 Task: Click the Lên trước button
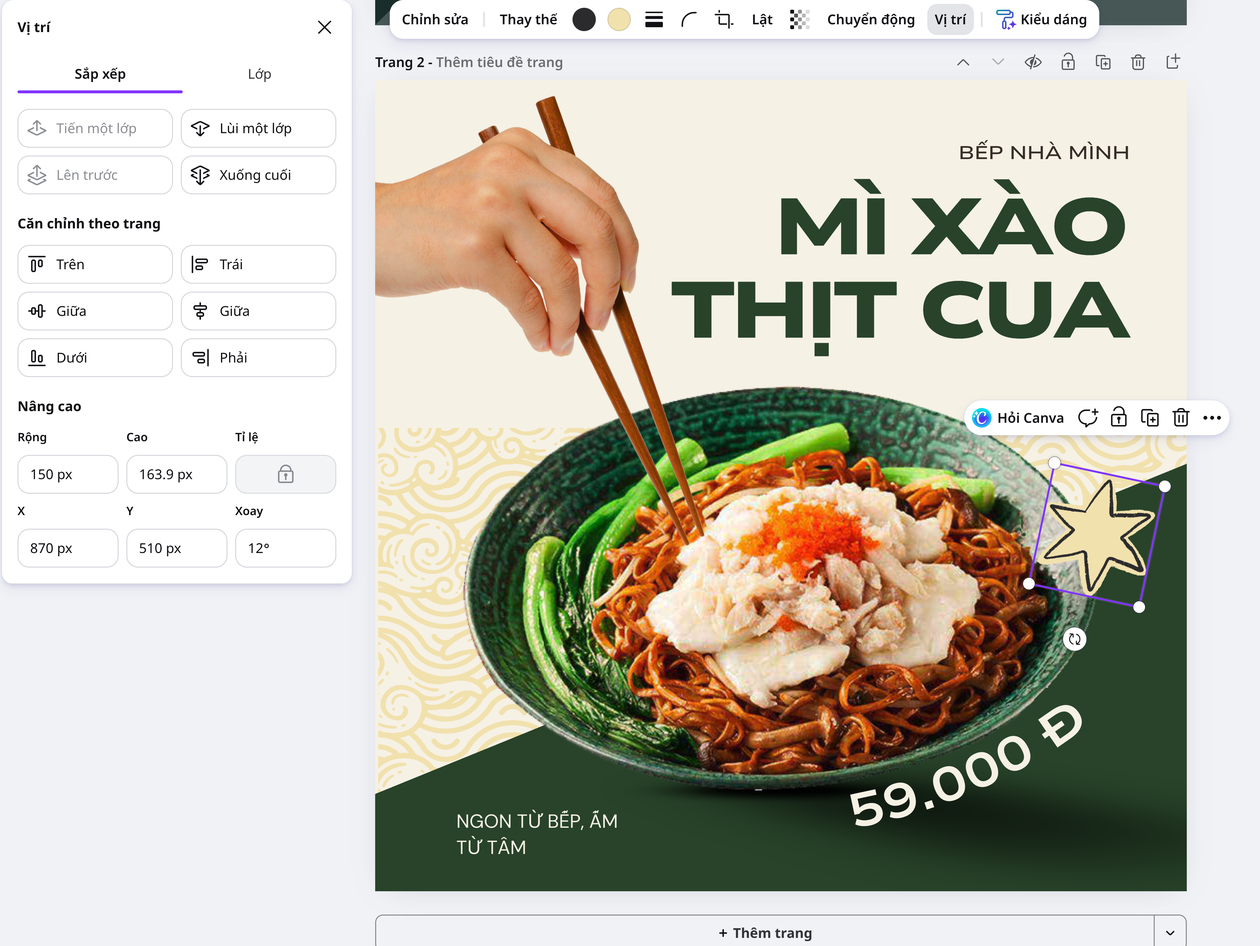[95, 175]
